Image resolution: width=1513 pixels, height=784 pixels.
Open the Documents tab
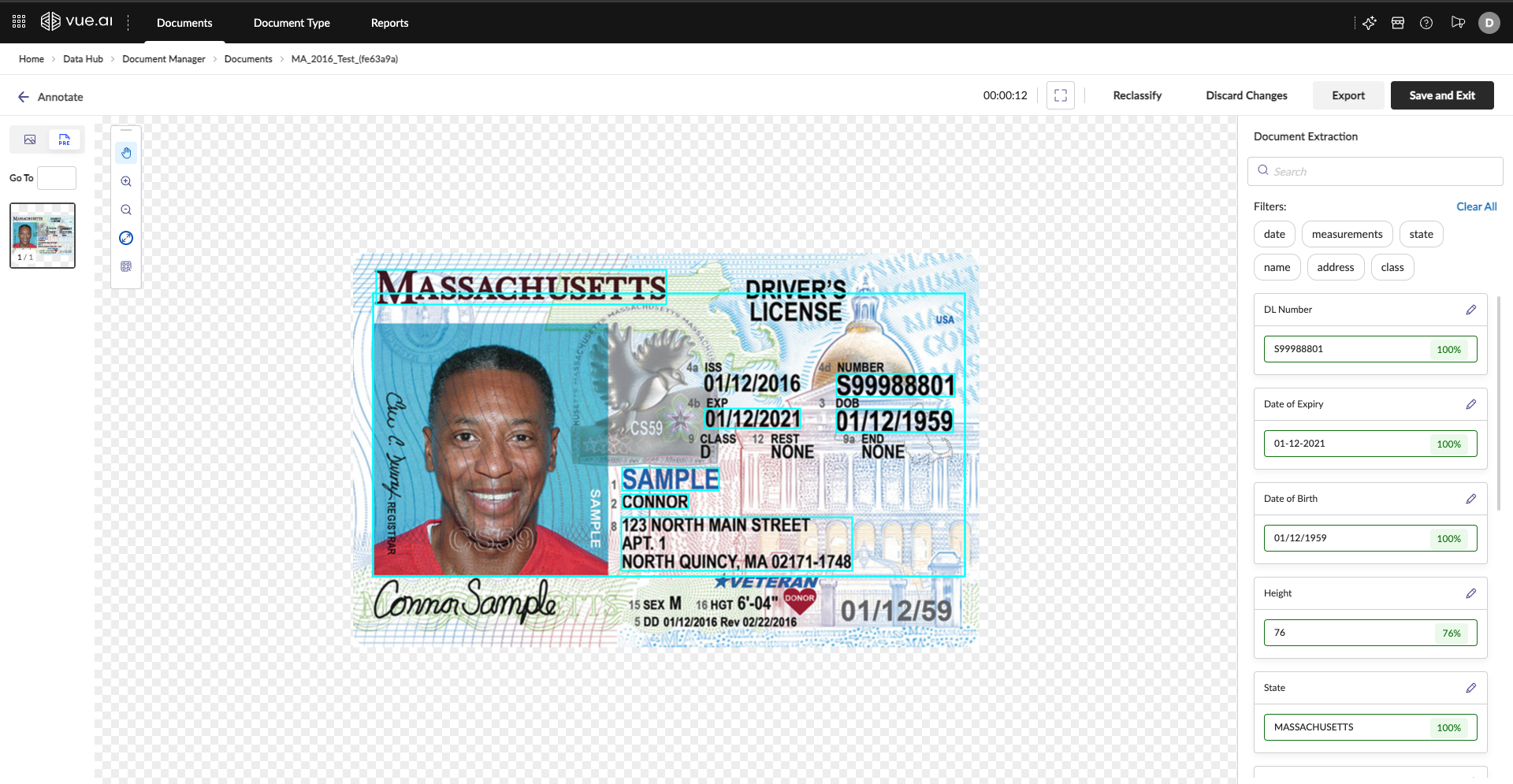(x=184, y=23)
